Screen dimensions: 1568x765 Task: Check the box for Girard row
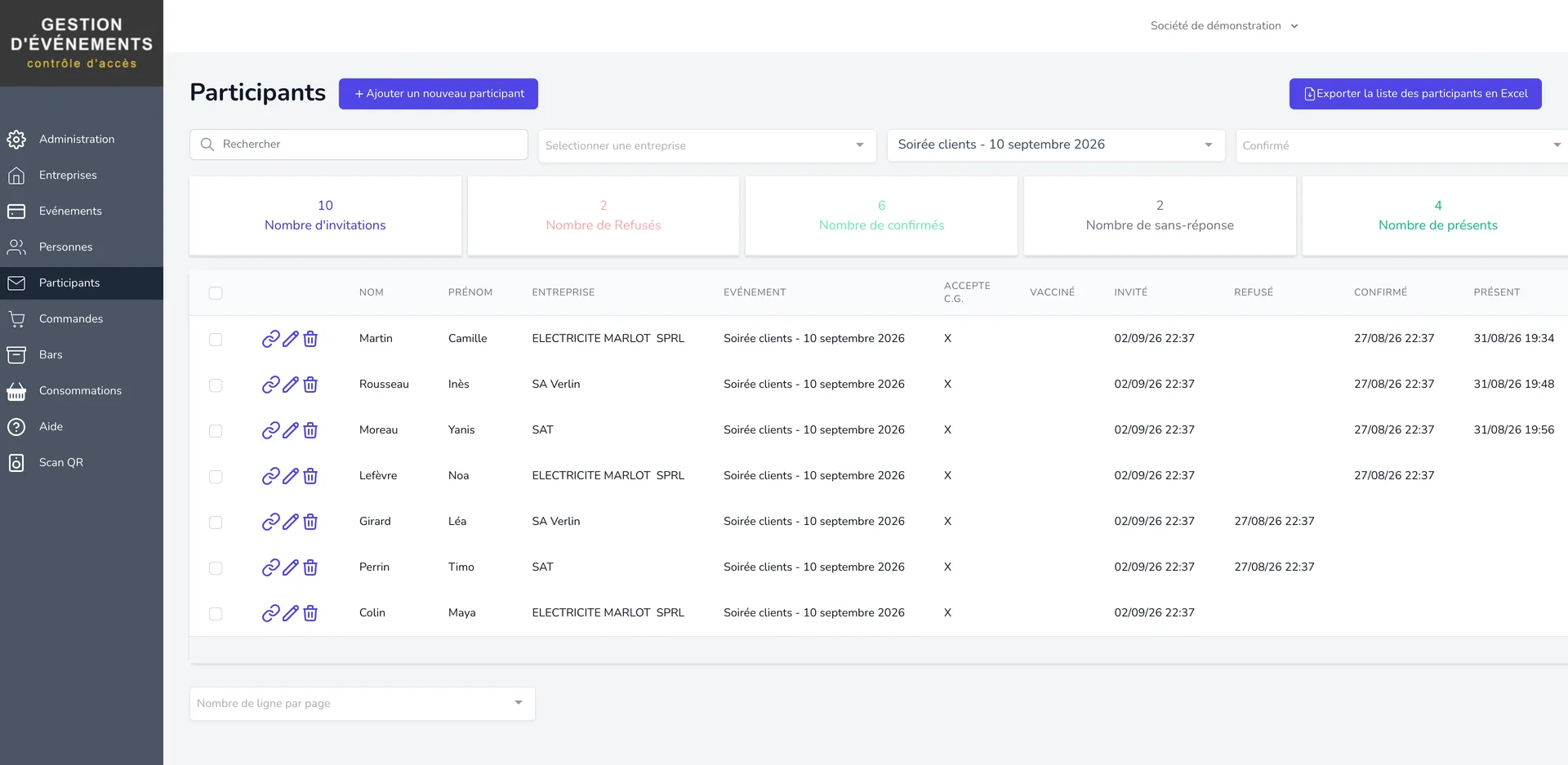pos(216,522)
